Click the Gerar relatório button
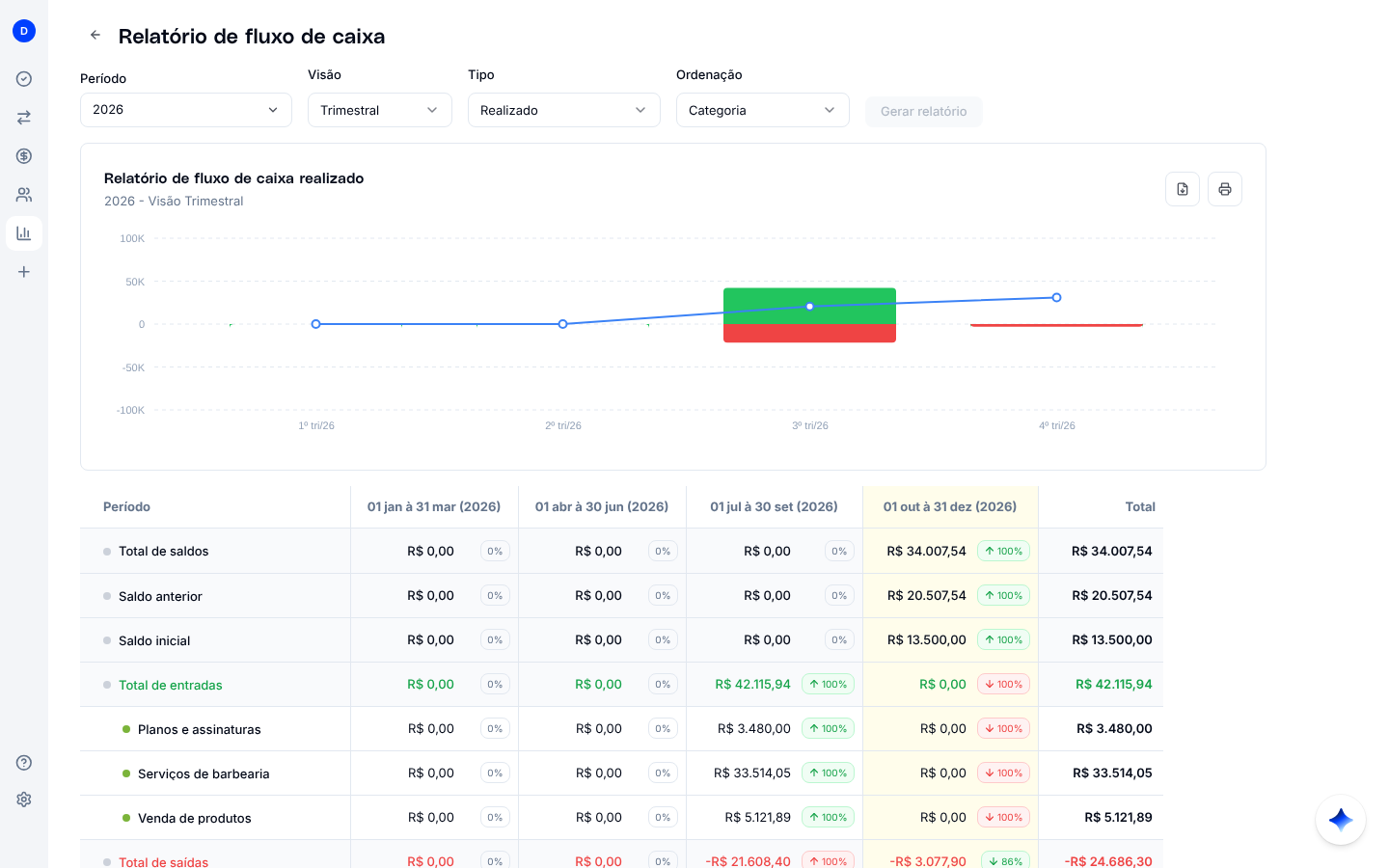 pos(924,112)
